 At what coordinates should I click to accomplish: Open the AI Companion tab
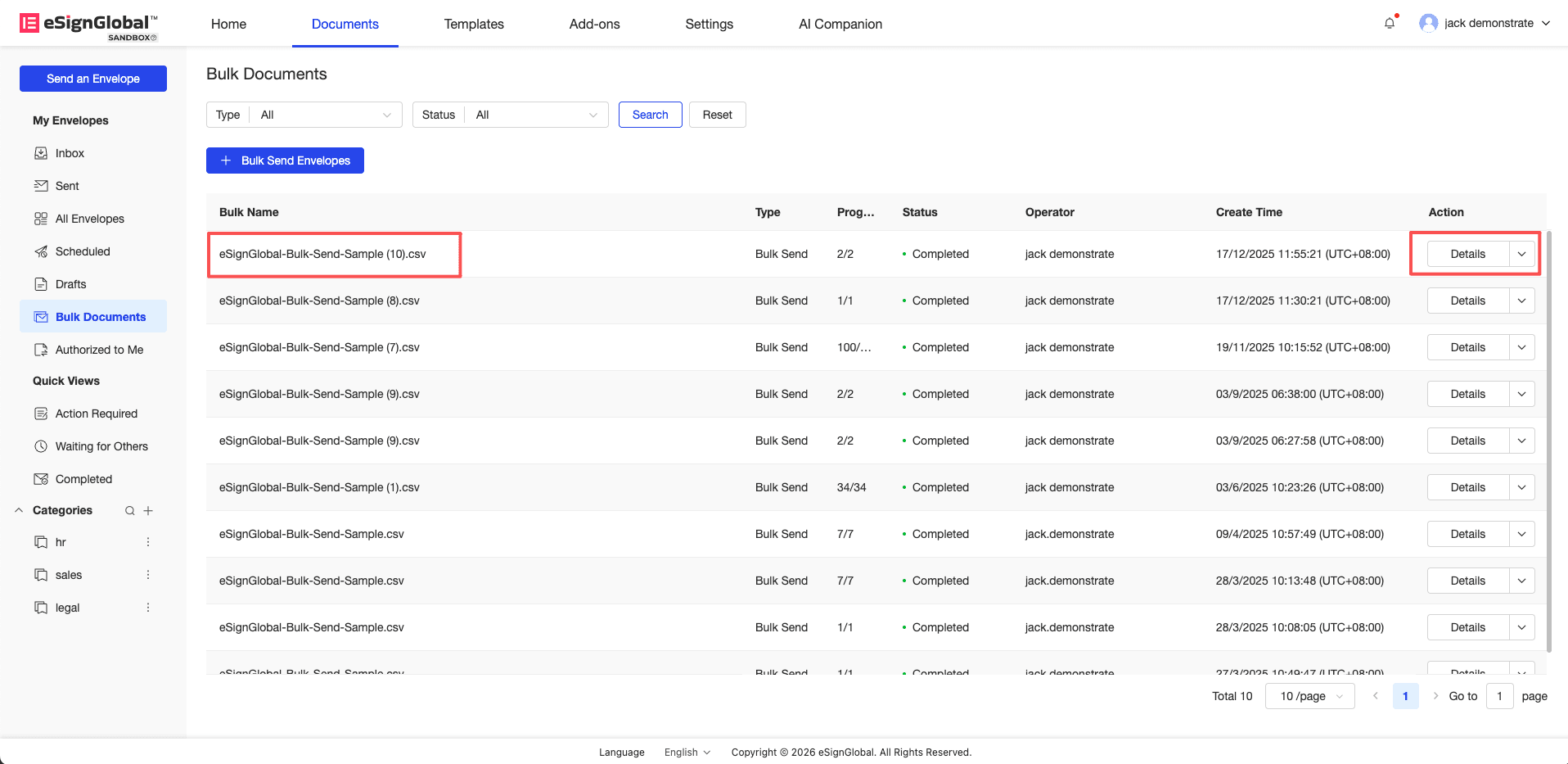point(840,24)
